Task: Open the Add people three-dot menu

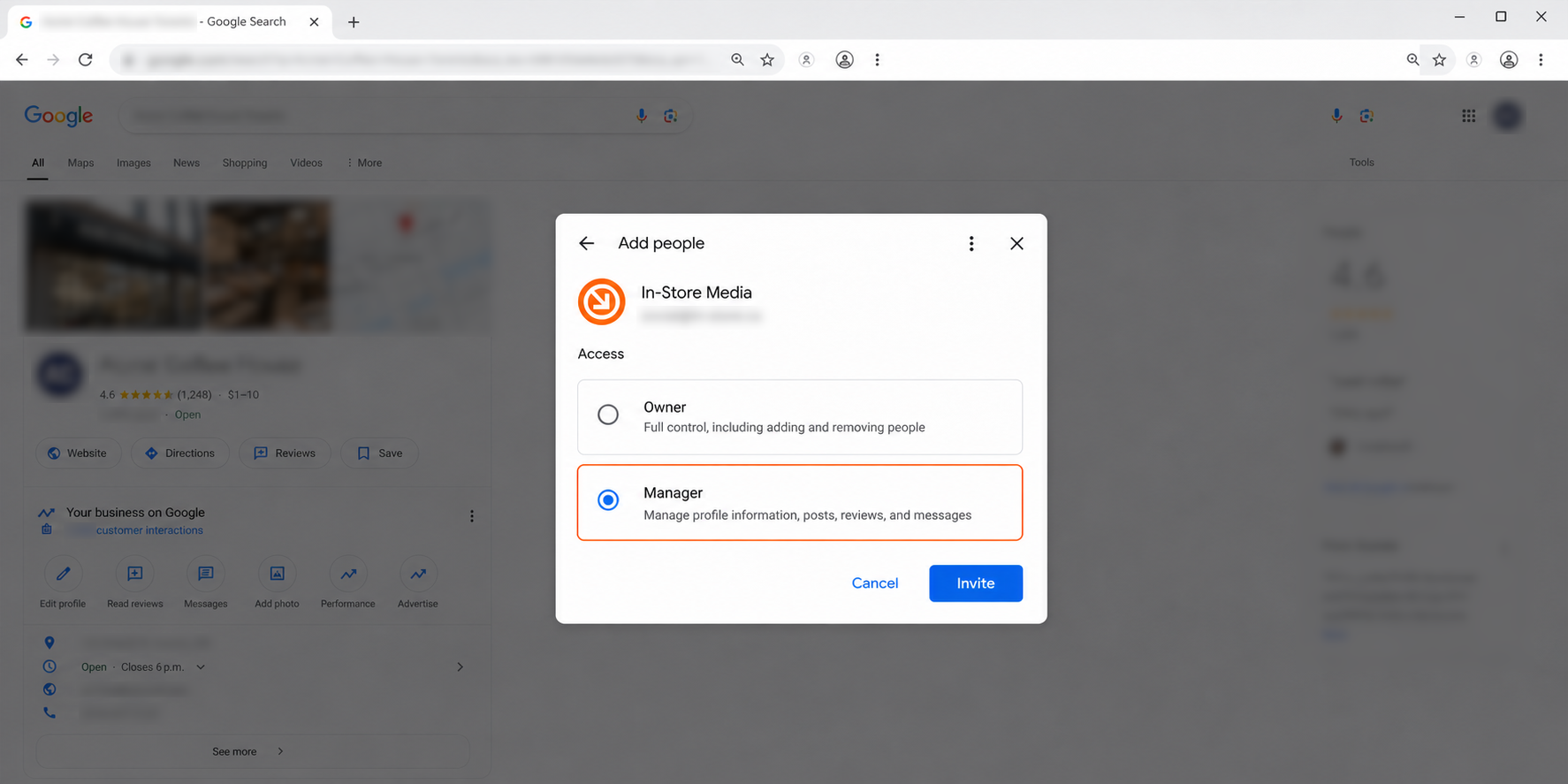Action: click(971, 243)
